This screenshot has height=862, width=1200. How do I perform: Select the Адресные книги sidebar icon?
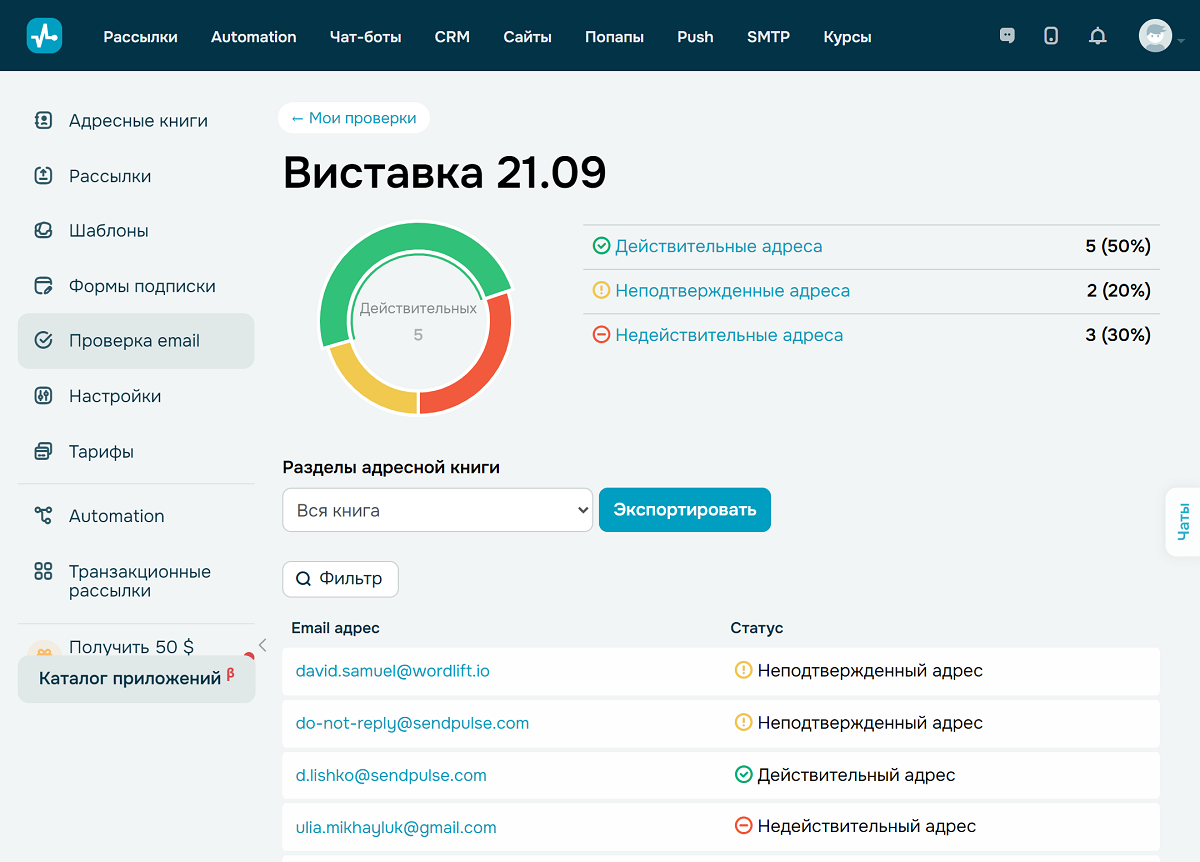pos(41,120)
